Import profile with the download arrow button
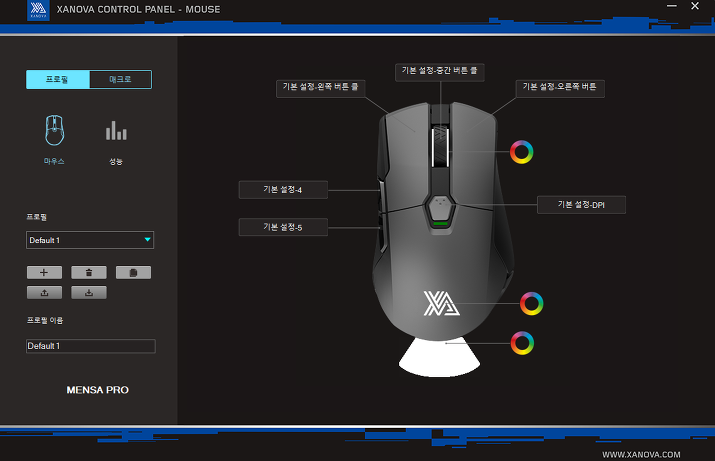The image size is (715, 461). 89,293
